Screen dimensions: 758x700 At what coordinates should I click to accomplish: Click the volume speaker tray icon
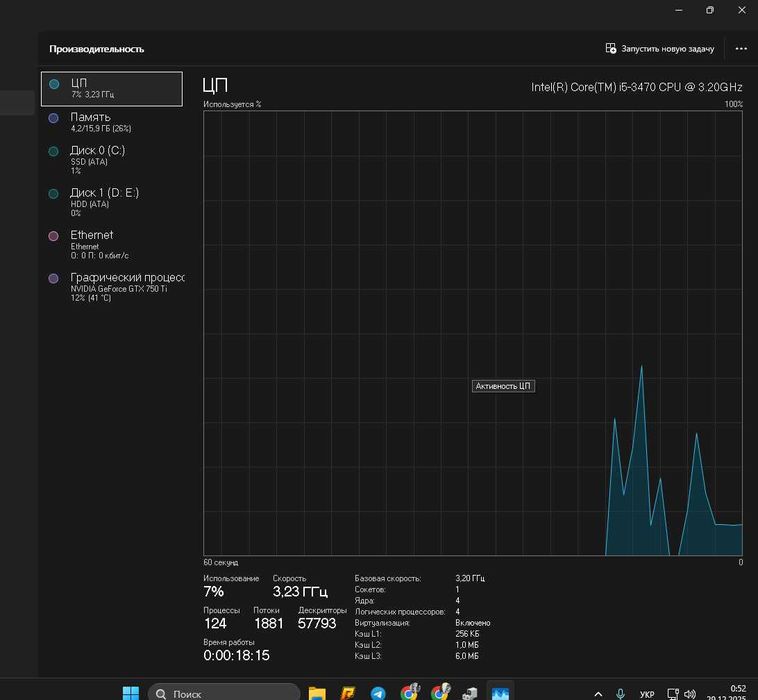[690, 694]
